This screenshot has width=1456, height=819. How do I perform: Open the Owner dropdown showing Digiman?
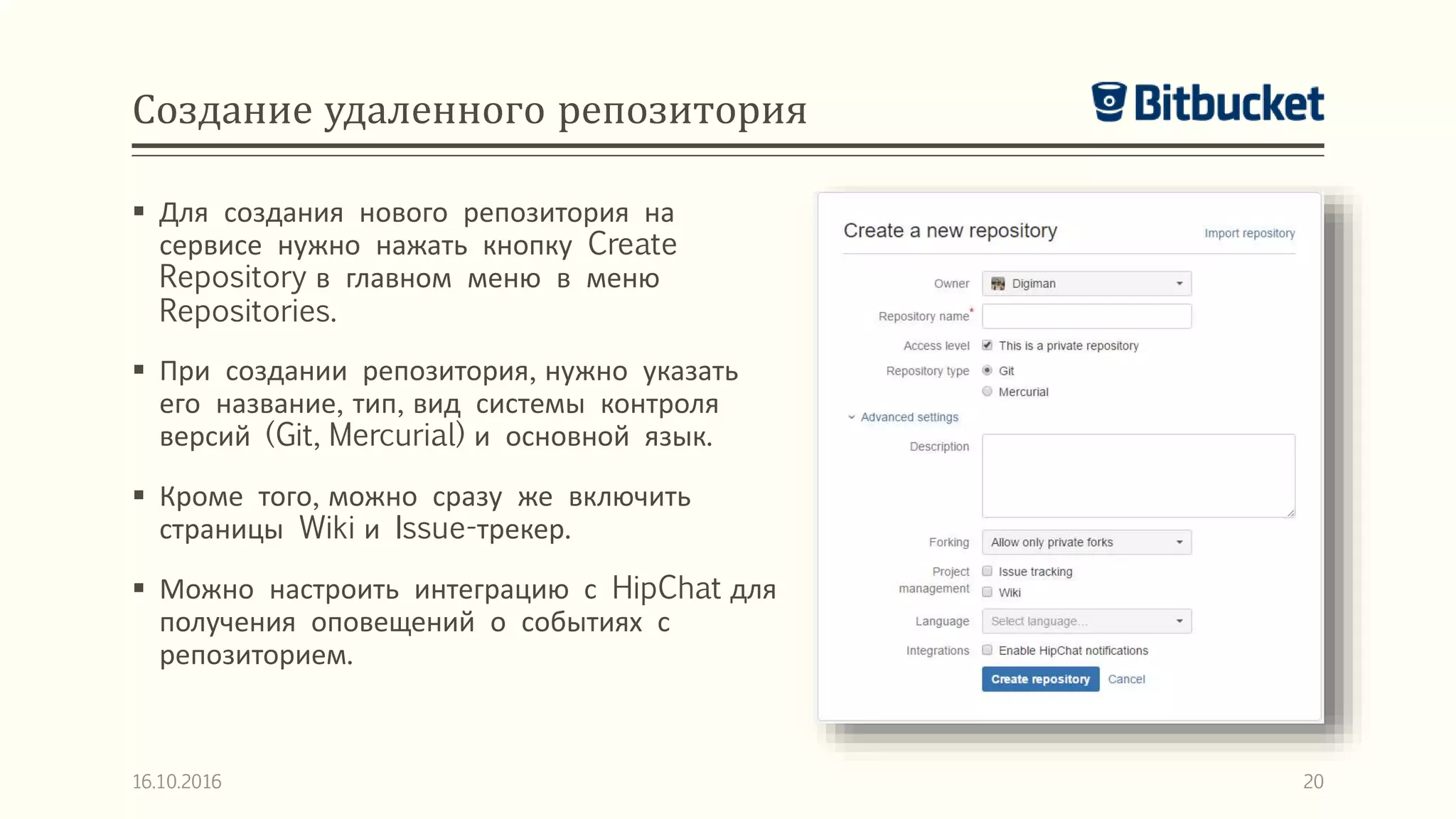[1086, 284]
